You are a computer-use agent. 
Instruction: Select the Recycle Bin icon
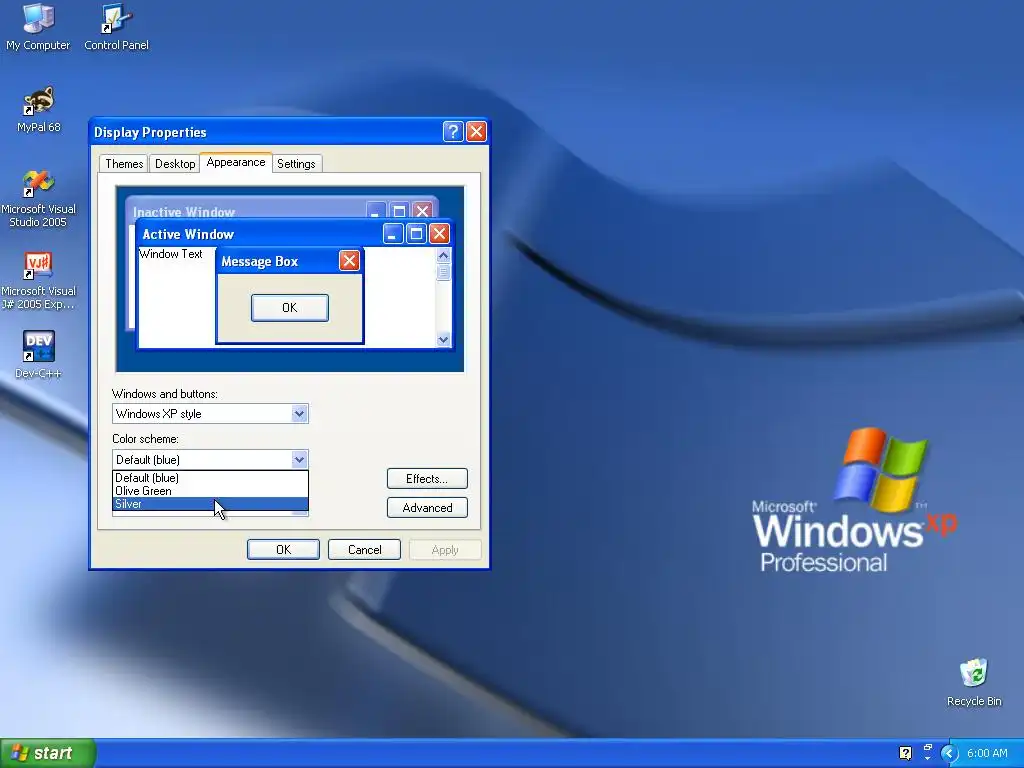click(x=974, y=682)
